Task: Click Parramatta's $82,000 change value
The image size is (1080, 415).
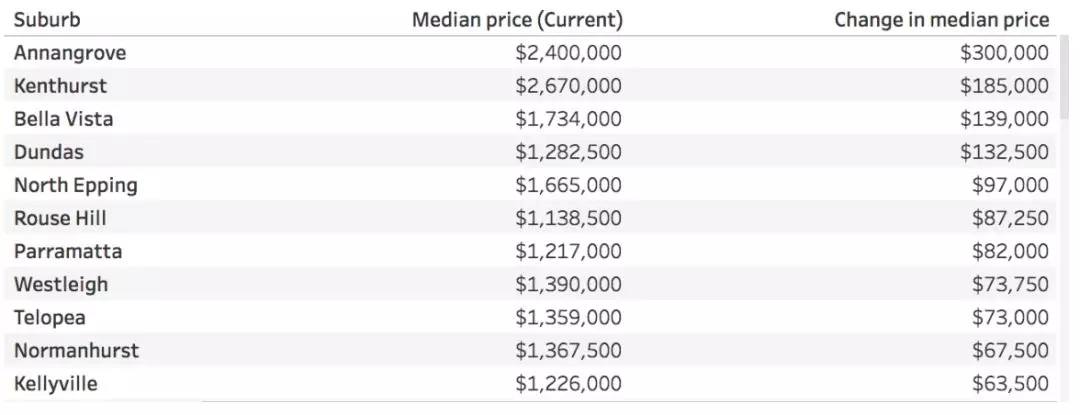Action: (x=1010, y=251)
